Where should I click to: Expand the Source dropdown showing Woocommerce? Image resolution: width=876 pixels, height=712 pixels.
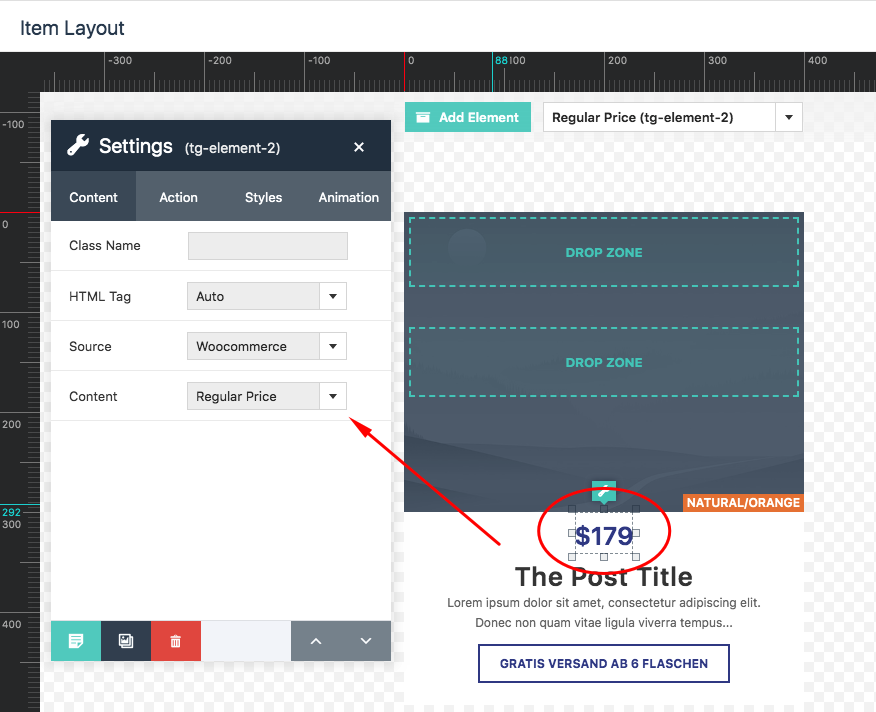click(266, 347)
